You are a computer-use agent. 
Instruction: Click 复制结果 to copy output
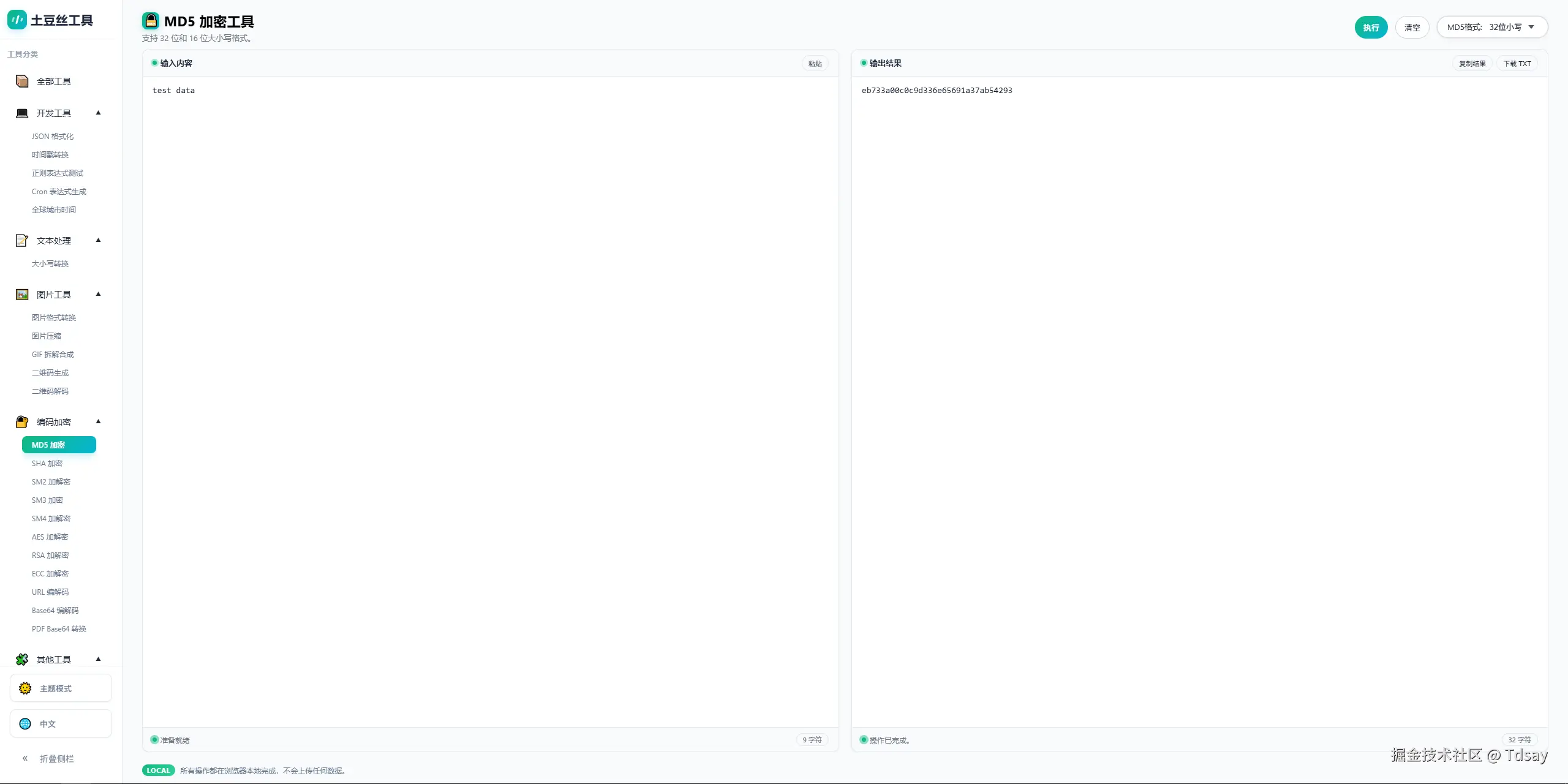tap(1472, 64)
